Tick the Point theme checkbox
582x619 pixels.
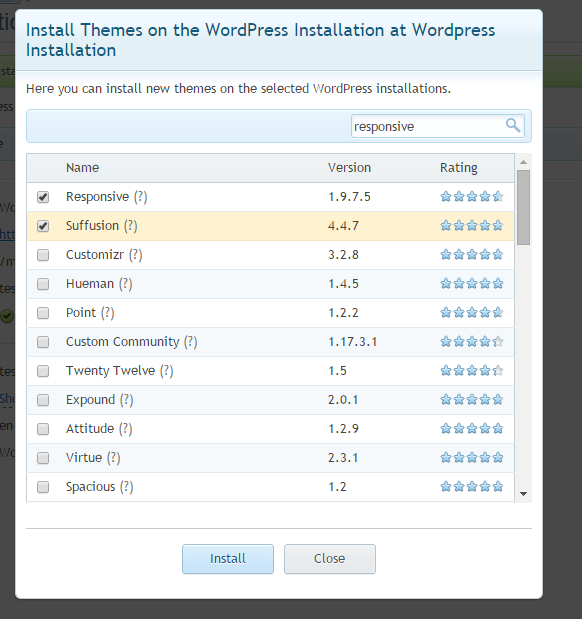pos(43,313)
